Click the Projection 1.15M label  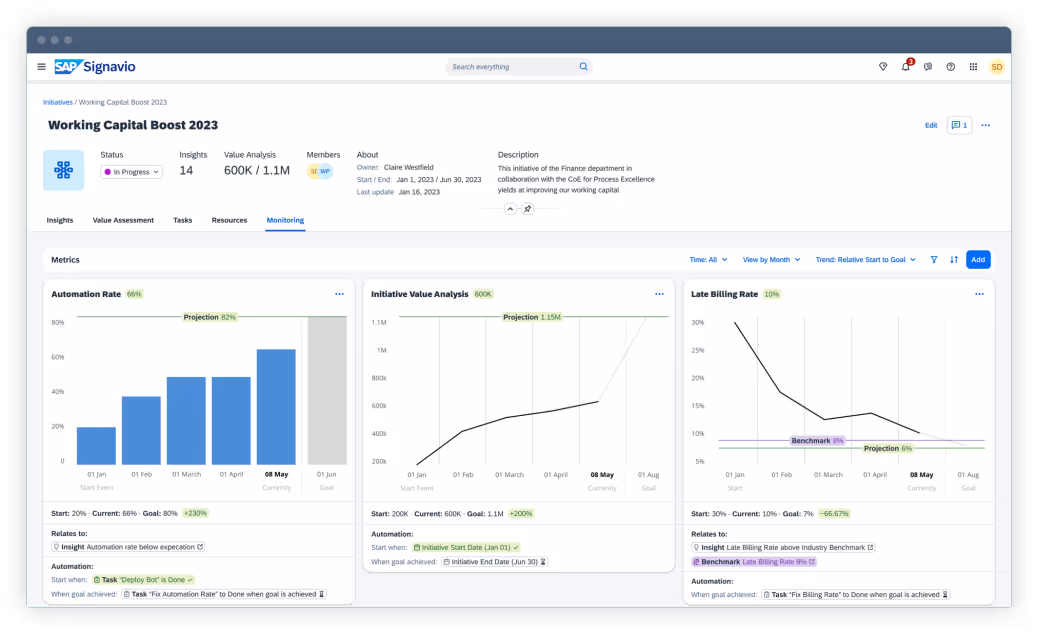coord(532,317)
